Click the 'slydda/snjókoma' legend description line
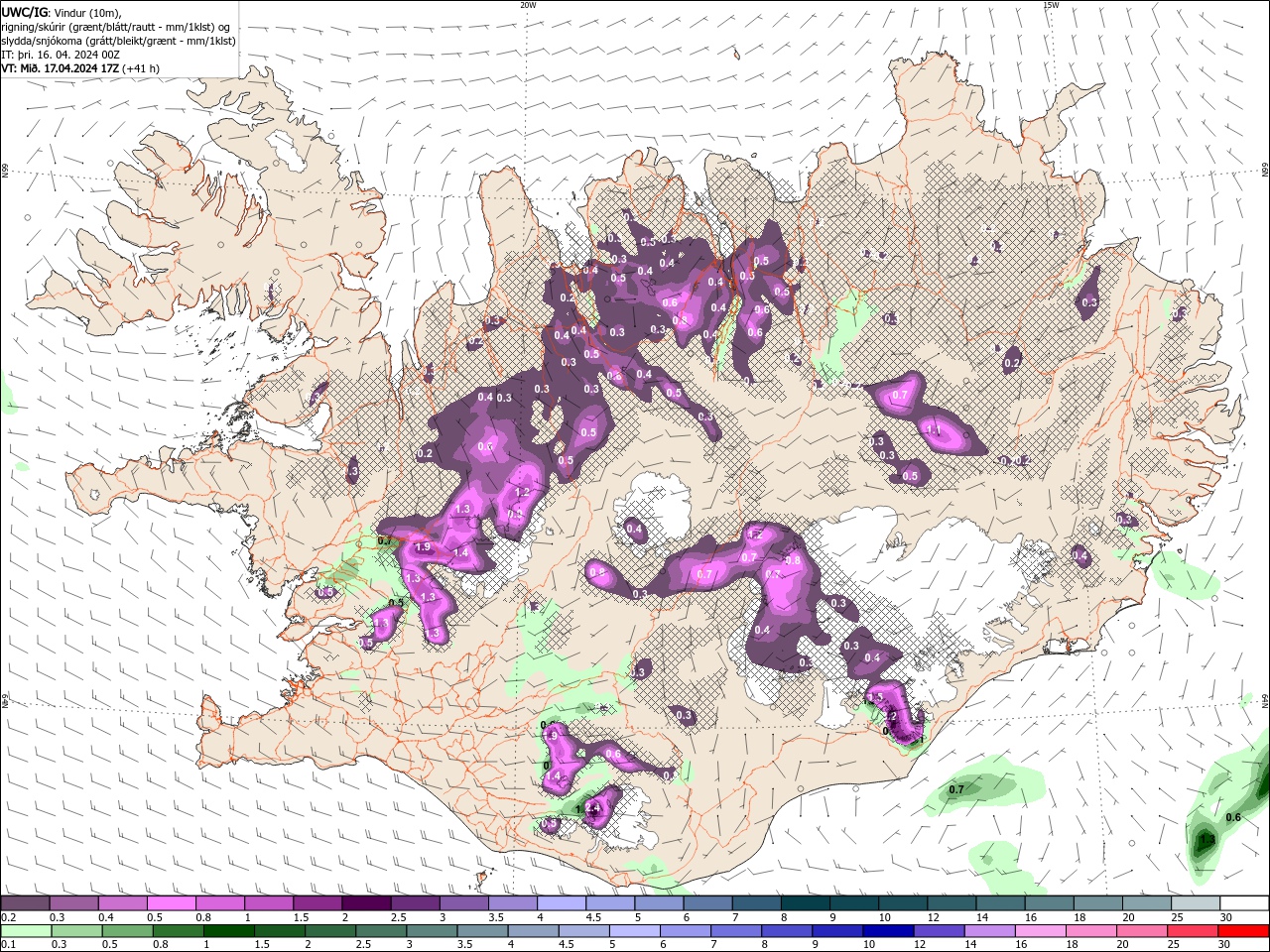 [x=119, y=41]
